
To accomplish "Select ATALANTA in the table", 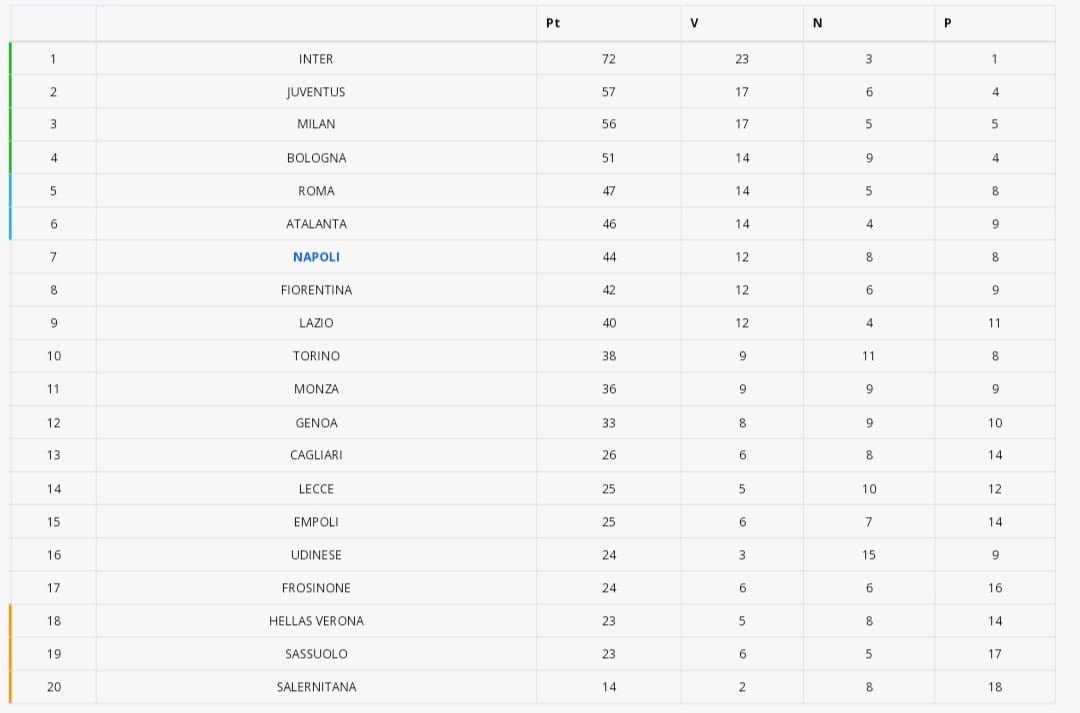I will pos(316,224).
